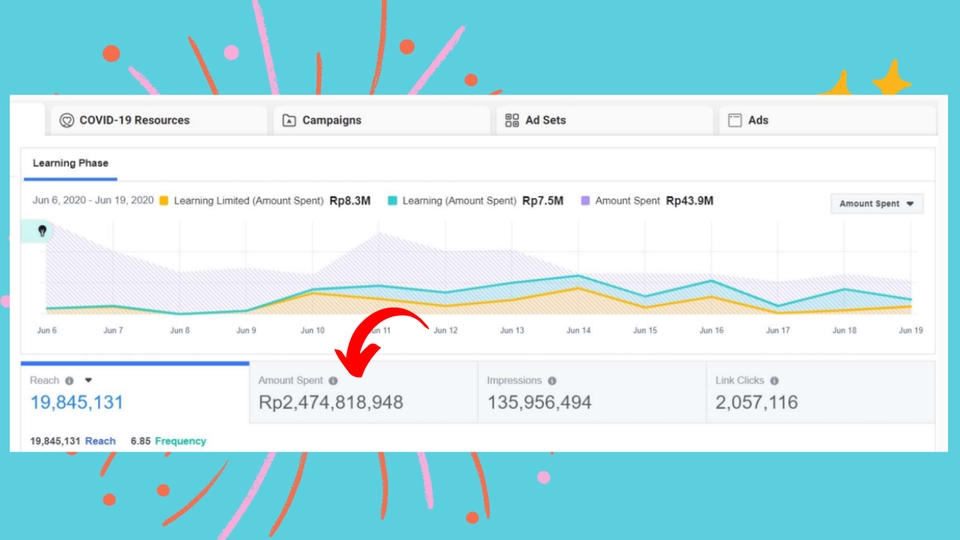
Task: Select the Reach metric card
Action: coord(135,393)
